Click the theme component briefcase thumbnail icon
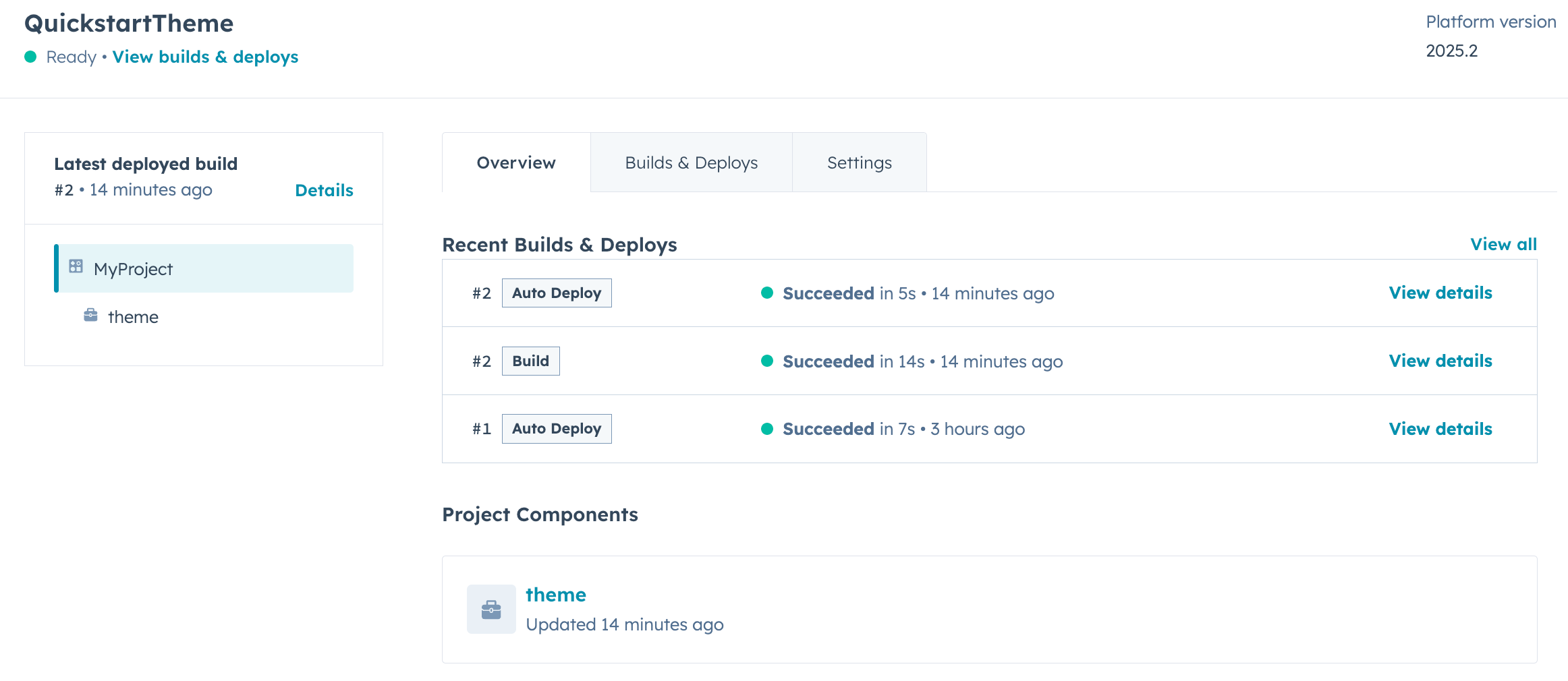Image resolution: width=1568 pixels, height=681 pixels. 491,610
